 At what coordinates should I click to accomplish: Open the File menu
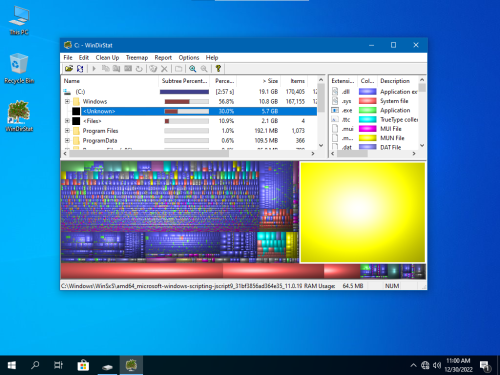pos(68,58)
